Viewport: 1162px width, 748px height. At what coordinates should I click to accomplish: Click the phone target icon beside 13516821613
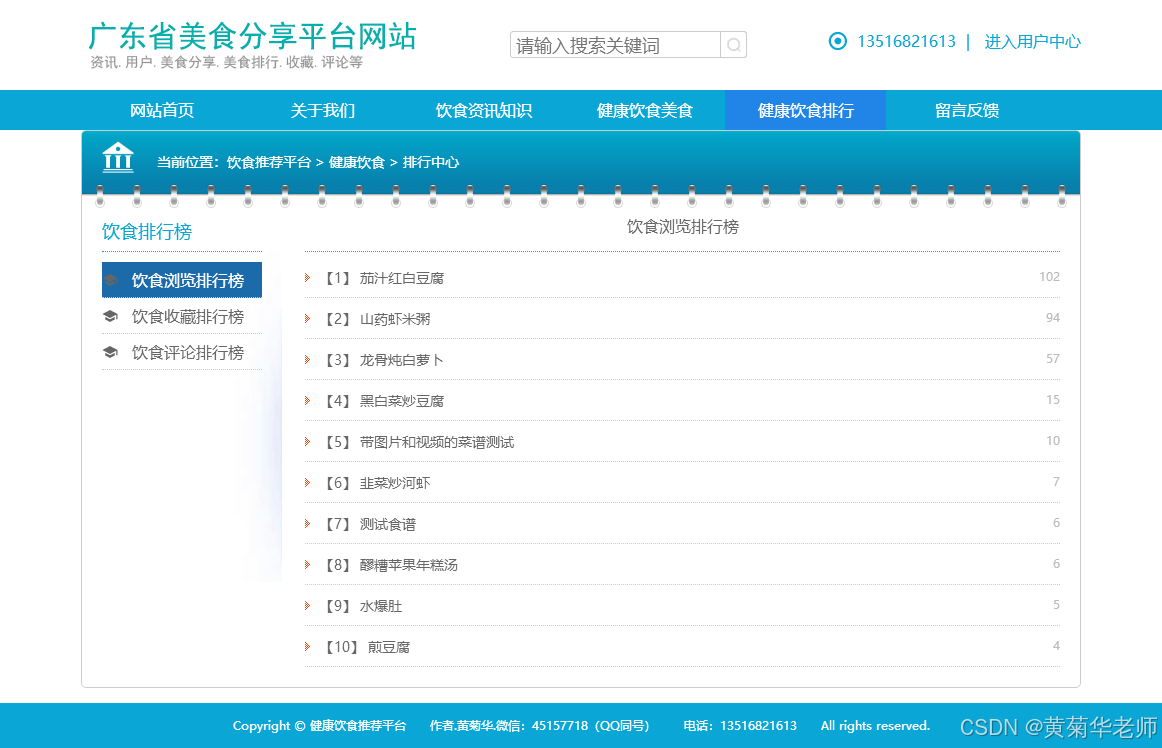tap(837, 41)
